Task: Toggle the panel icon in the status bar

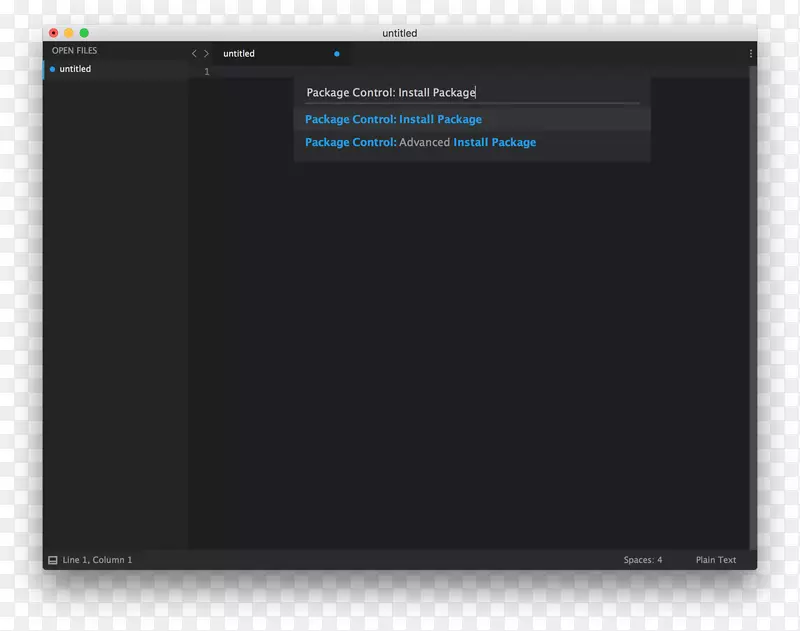Action: (52, 560)
